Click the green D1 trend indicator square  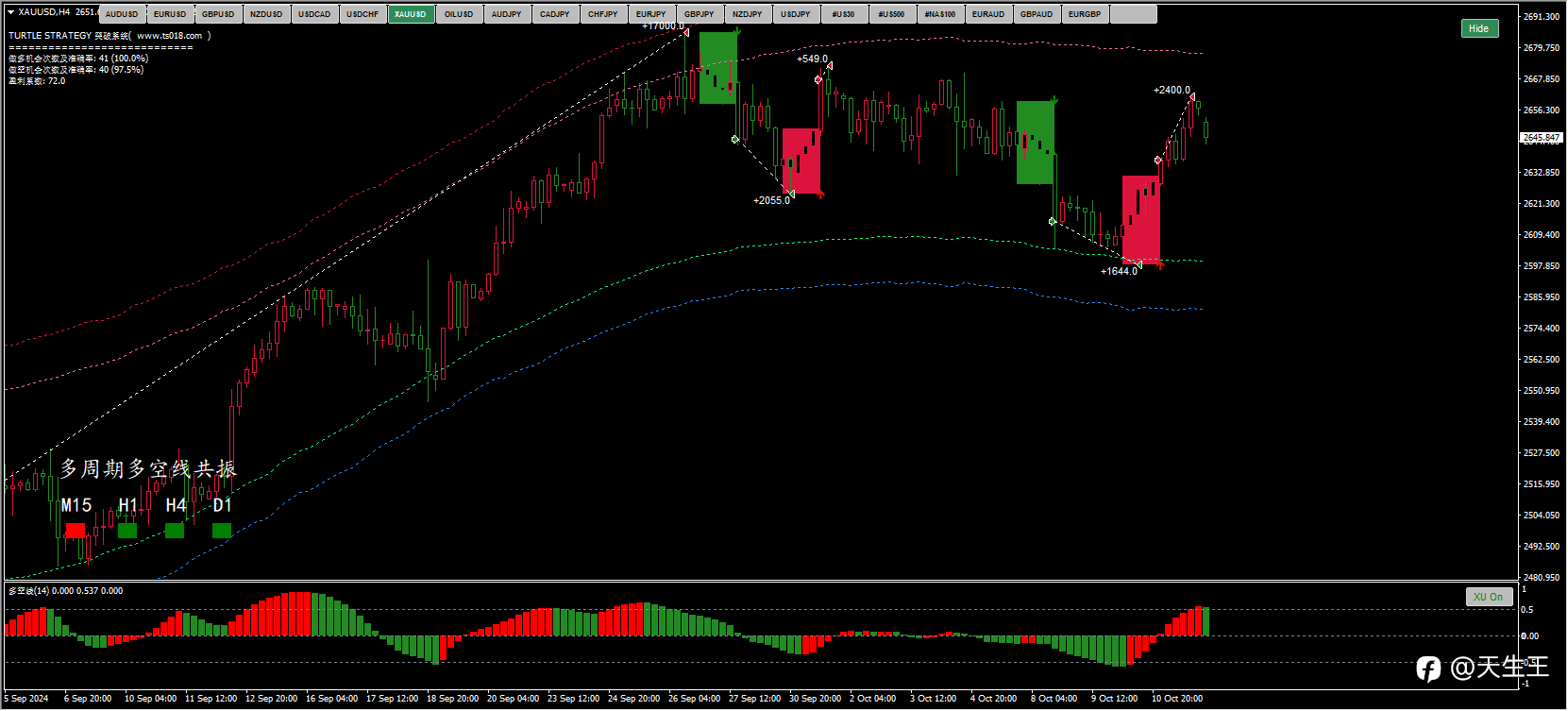(222, 531)
